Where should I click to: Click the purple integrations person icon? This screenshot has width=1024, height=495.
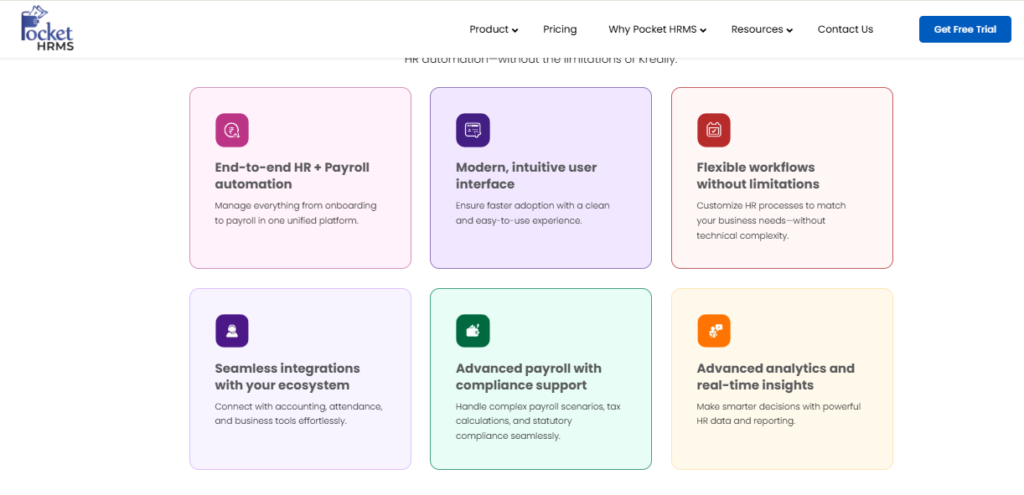pos(232,331)
